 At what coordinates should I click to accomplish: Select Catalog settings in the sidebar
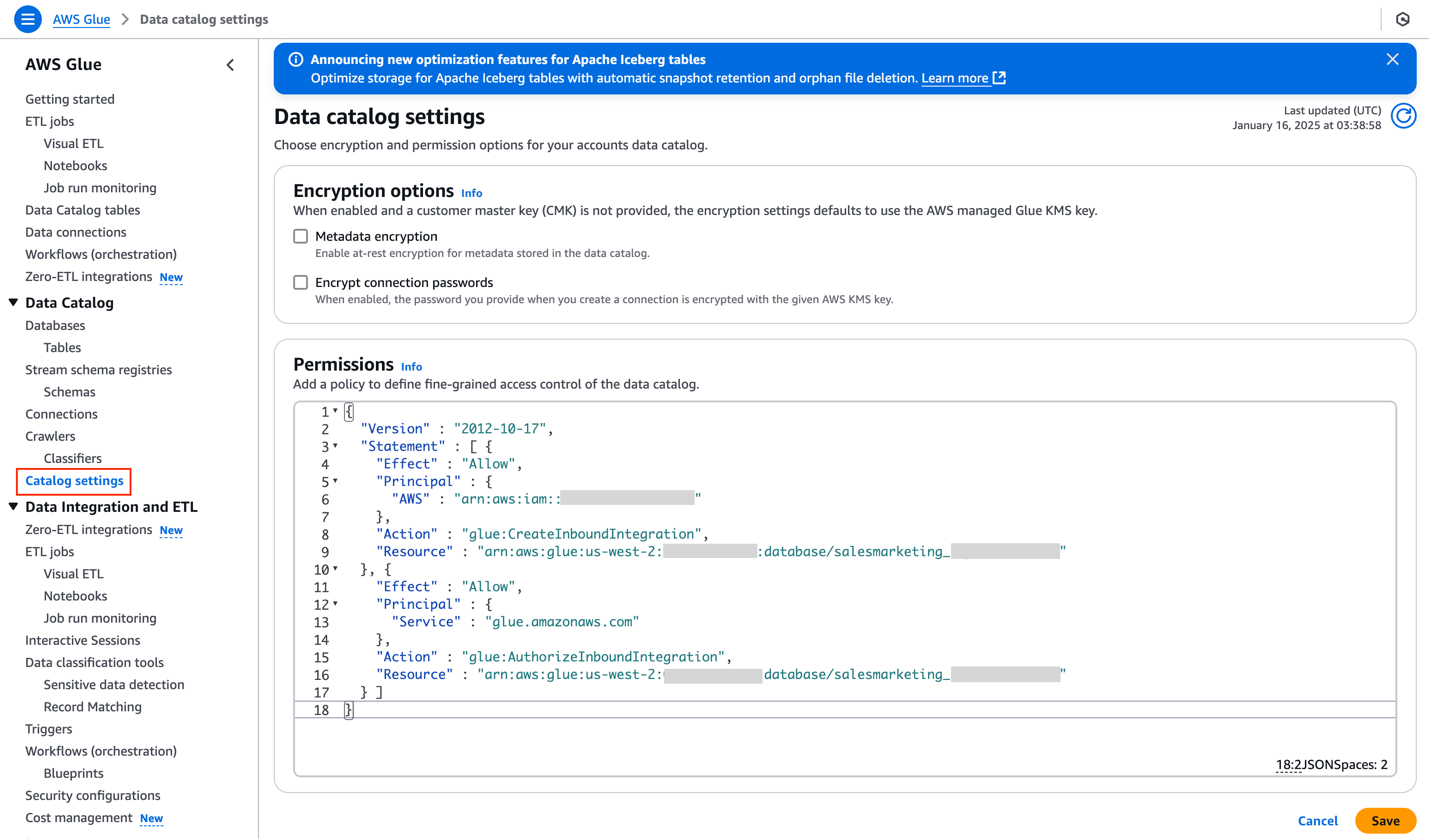click(74, 481)
